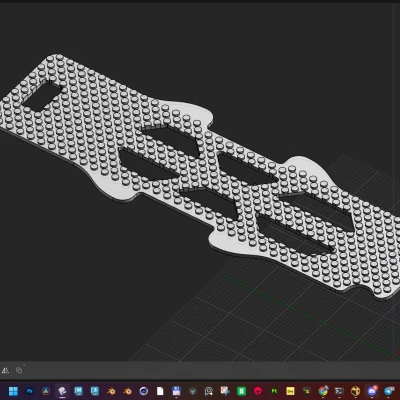Open the Windows Start menu
The width and height of the screenshot is (400, 400).
coord(13,391)
